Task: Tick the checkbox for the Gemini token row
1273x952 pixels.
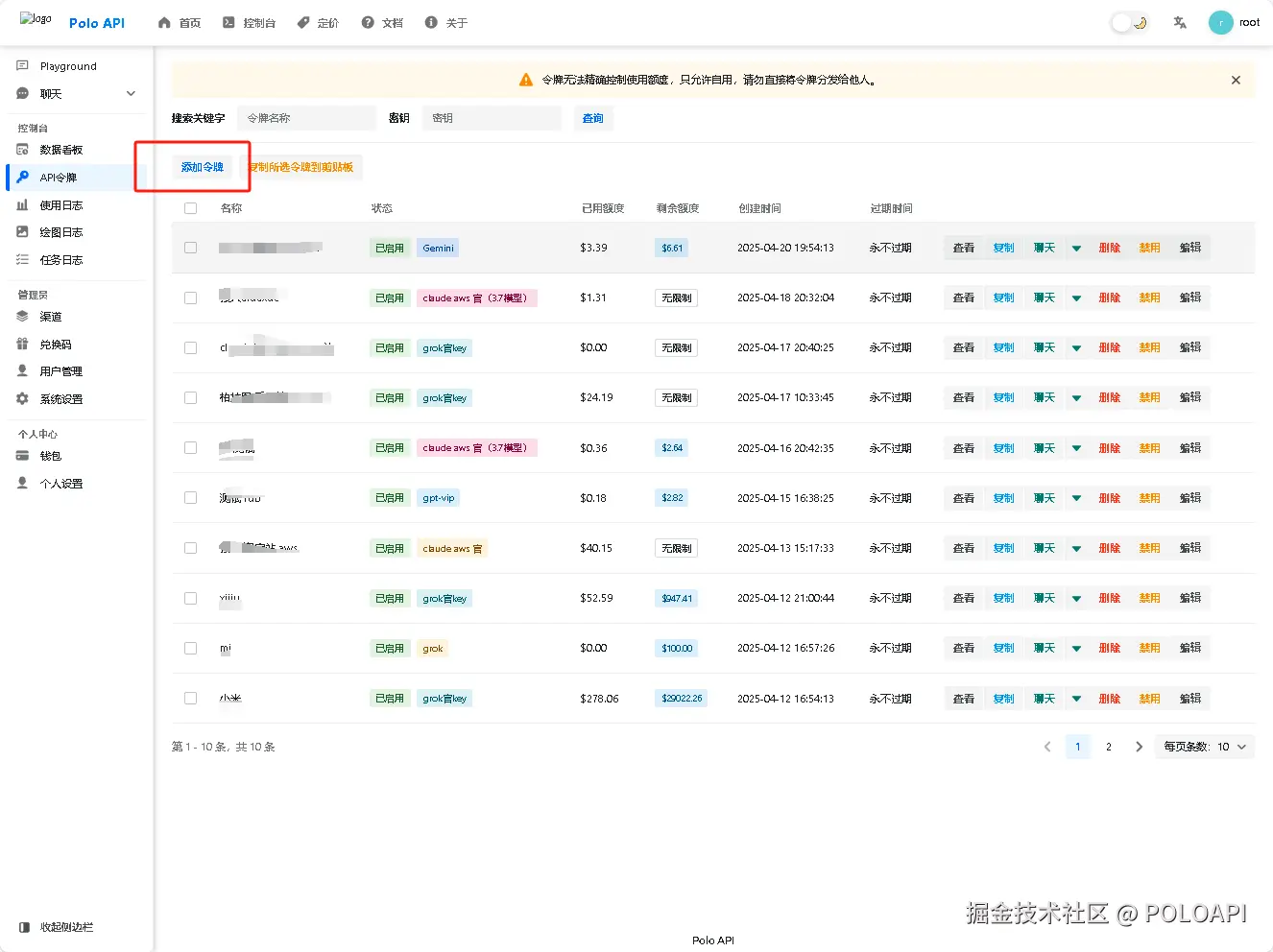Action: (x=190, y=248)
